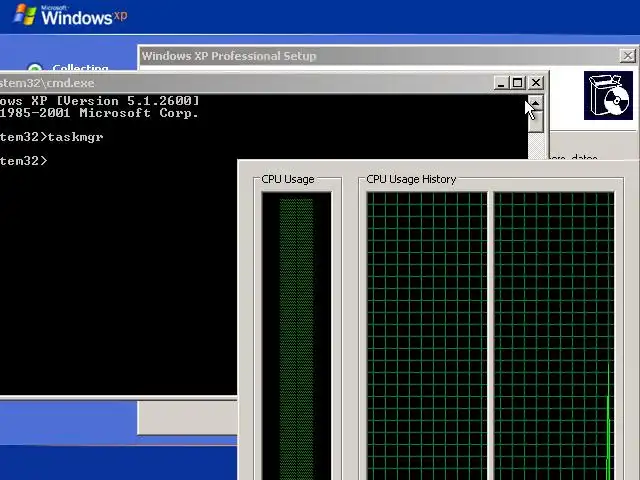
Task: Click the 'taskmgr' command text
Action: tap(76, 137)
